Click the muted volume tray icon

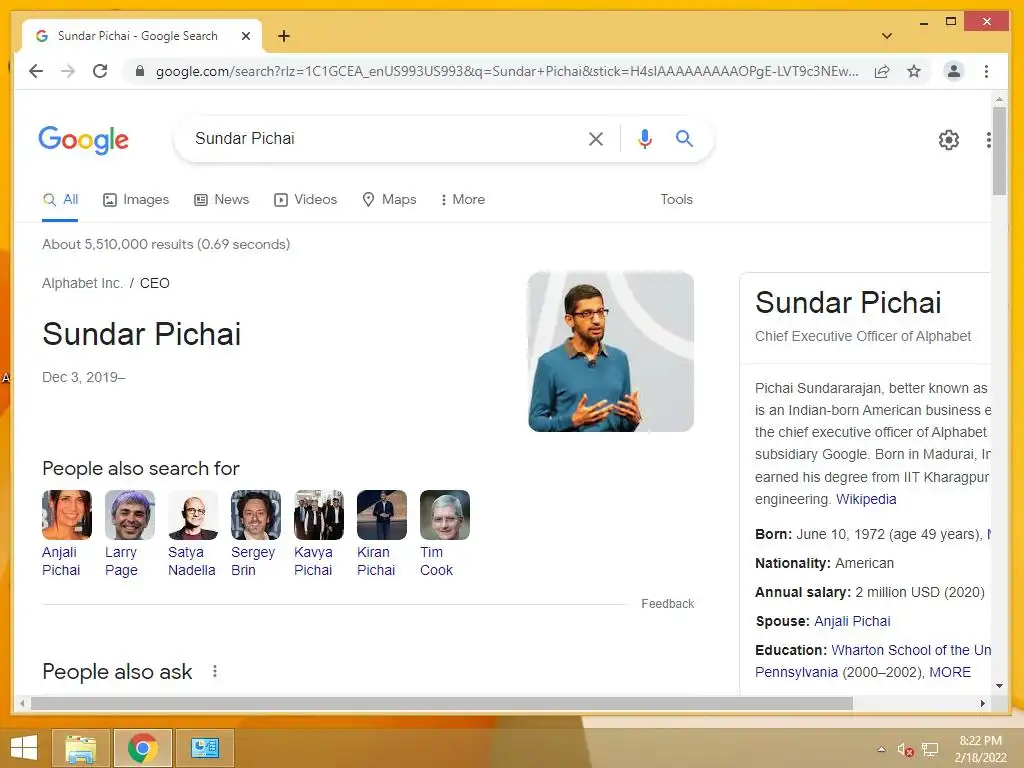(x=905, y=750)
